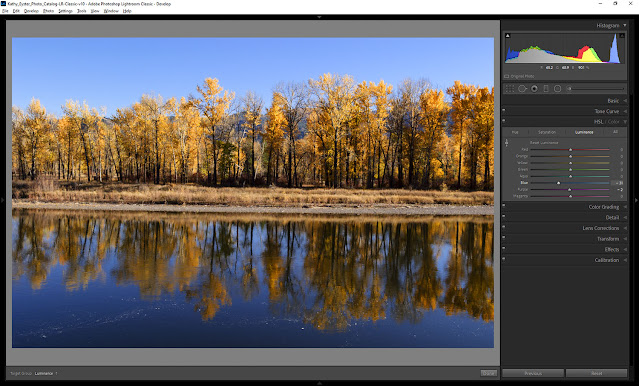
Task: Toggle the Color Grading panel switch
Action: coord(504,206)
